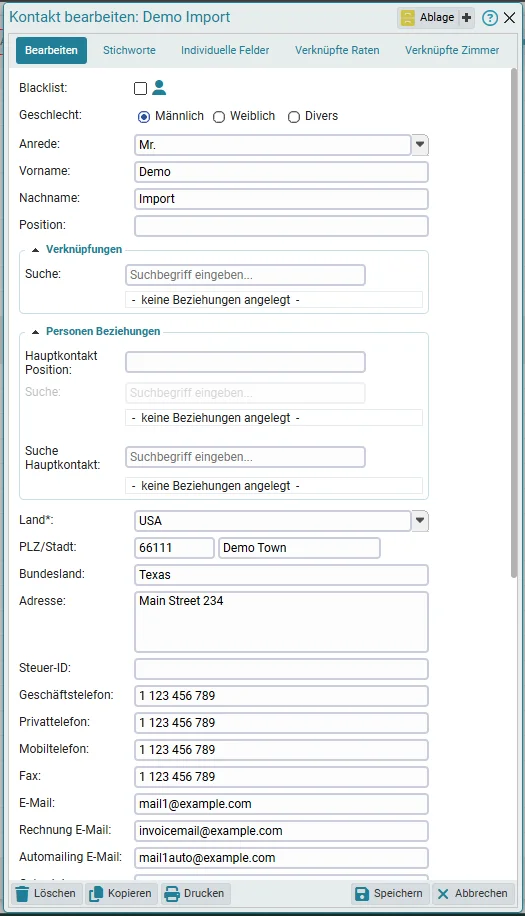Screen dimensions: 525x916
Task: Select the Divers radio button
Action: [x=294, y=117]
